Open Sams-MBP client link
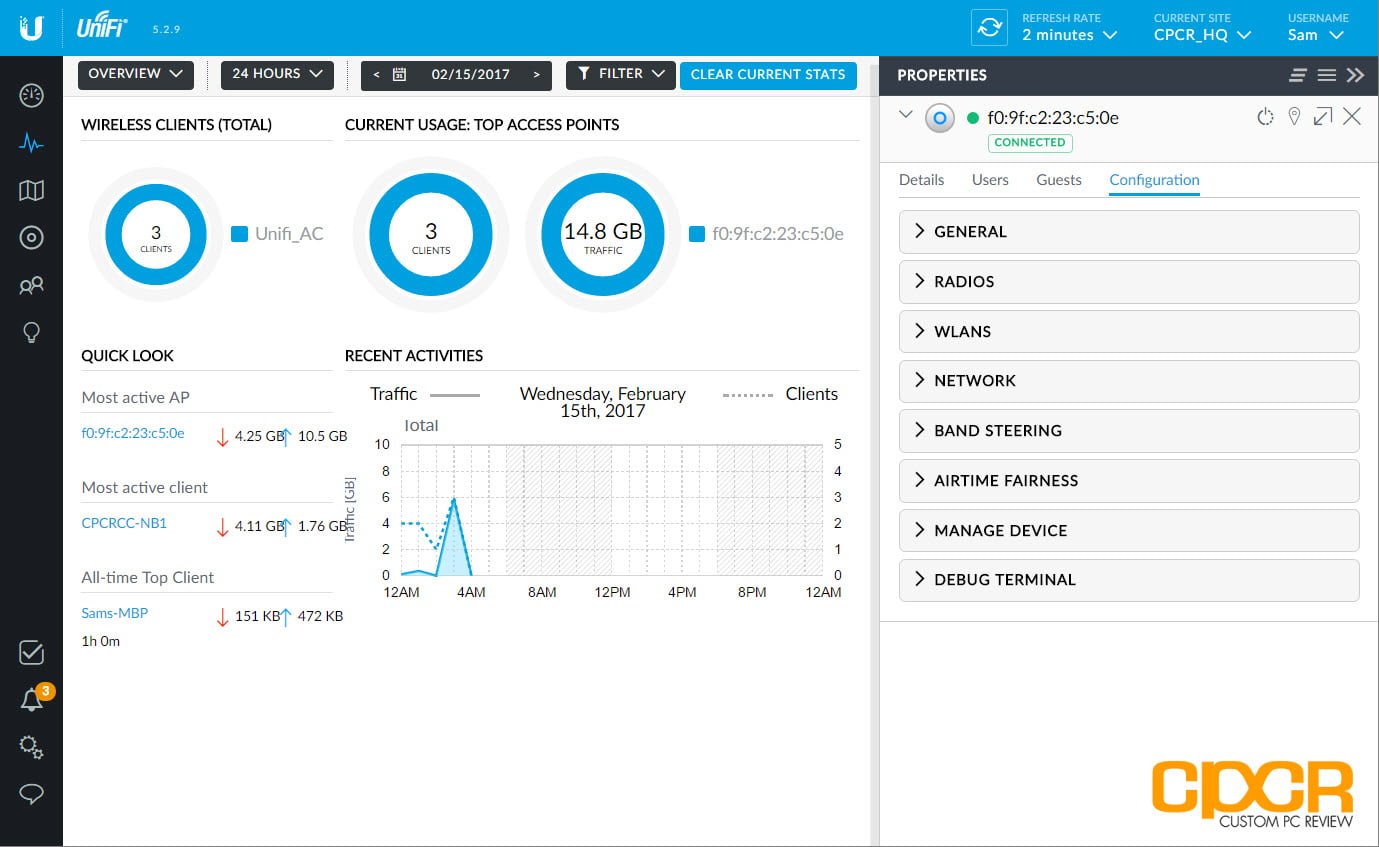 coord(115,613)
